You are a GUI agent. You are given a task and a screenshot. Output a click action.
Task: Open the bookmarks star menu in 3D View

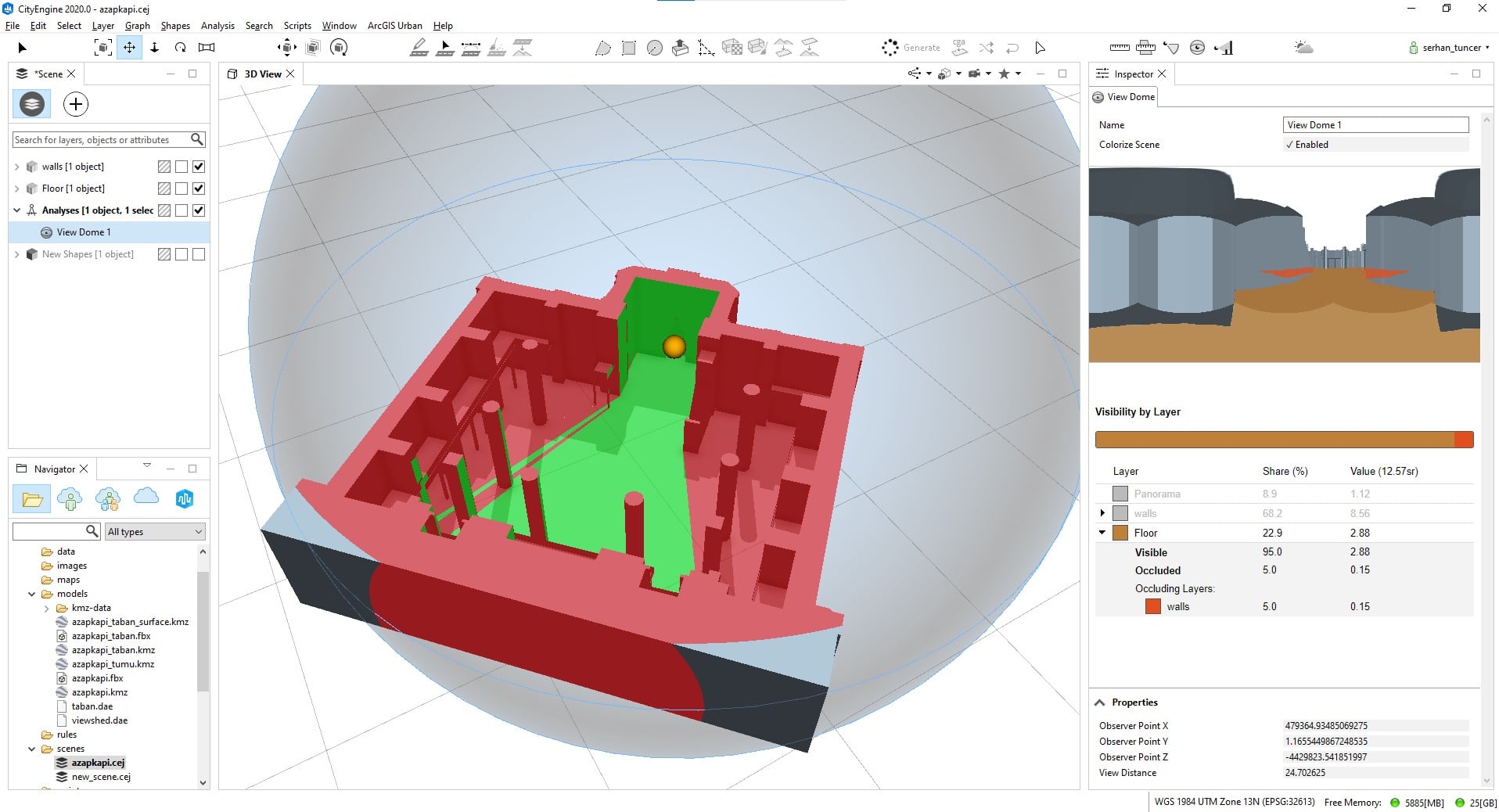click(1009, 74)
